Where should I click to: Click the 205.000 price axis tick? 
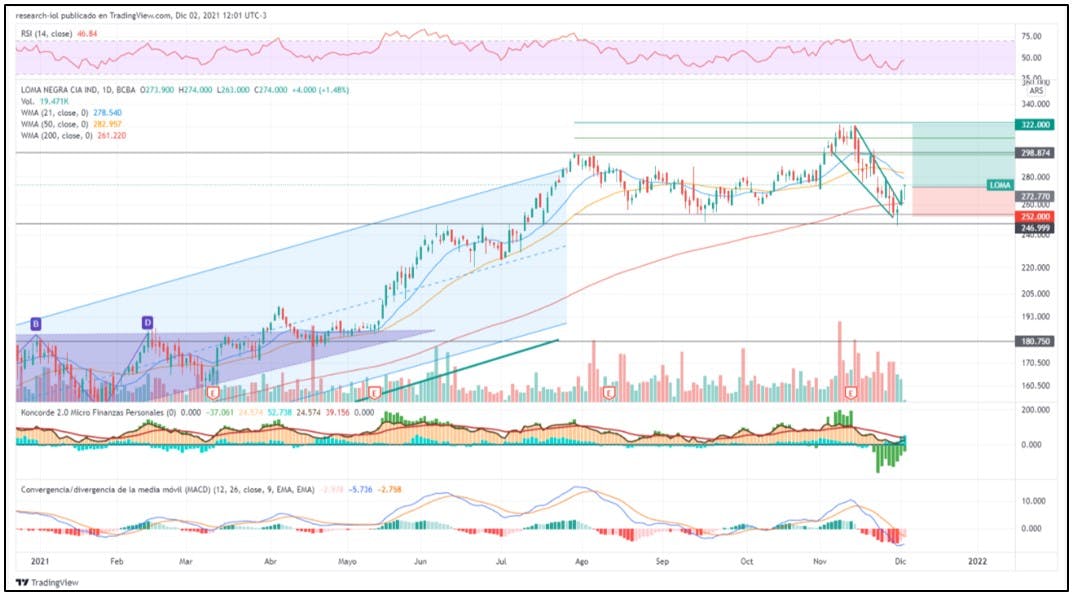click(1036, 294)
